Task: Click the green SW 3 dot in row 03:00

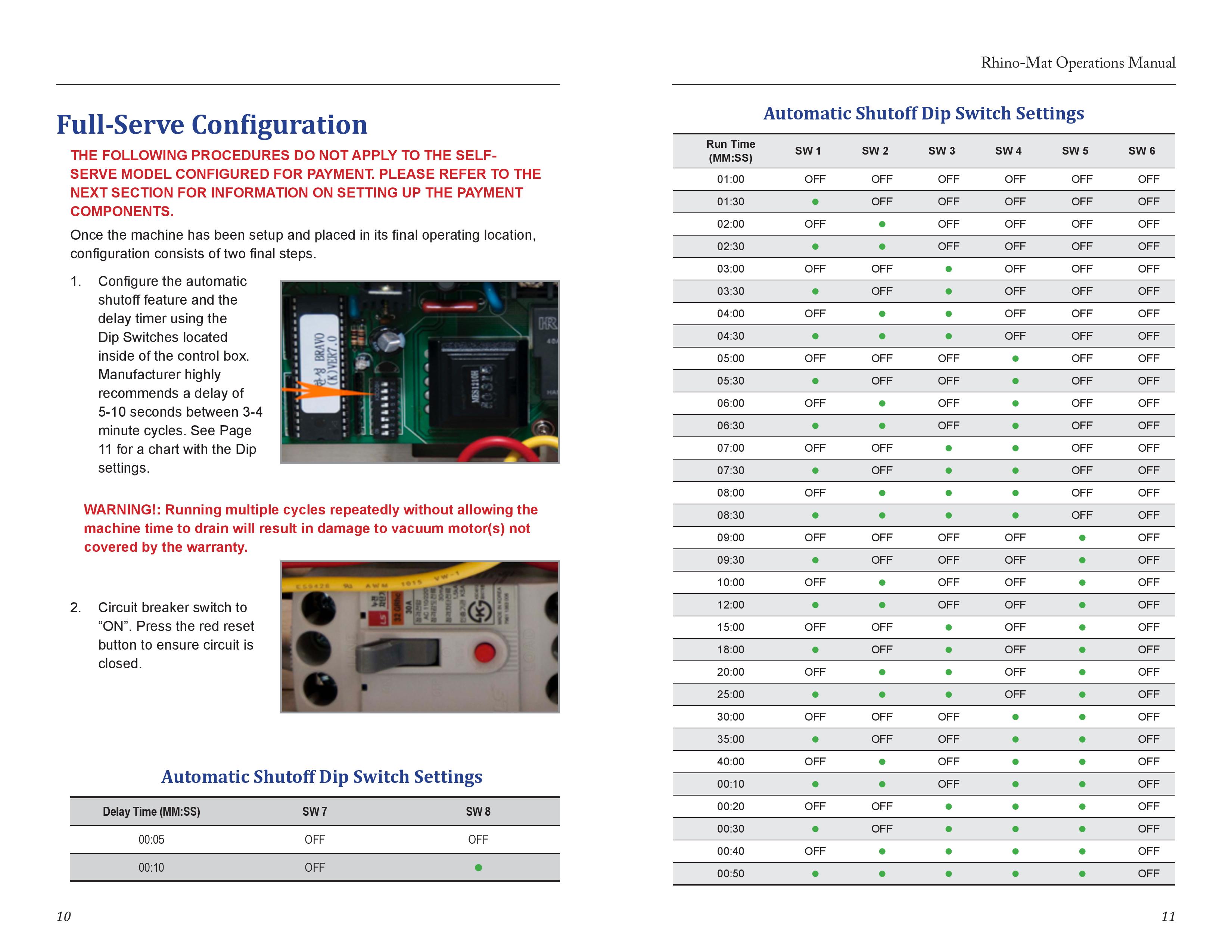Action: (x=948, y=269)
